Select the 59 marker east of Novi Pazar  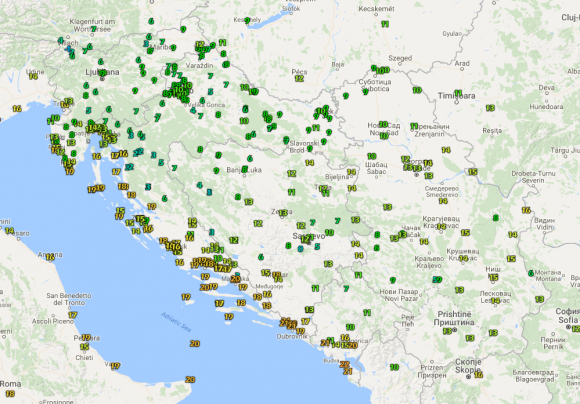coord(437,280)
